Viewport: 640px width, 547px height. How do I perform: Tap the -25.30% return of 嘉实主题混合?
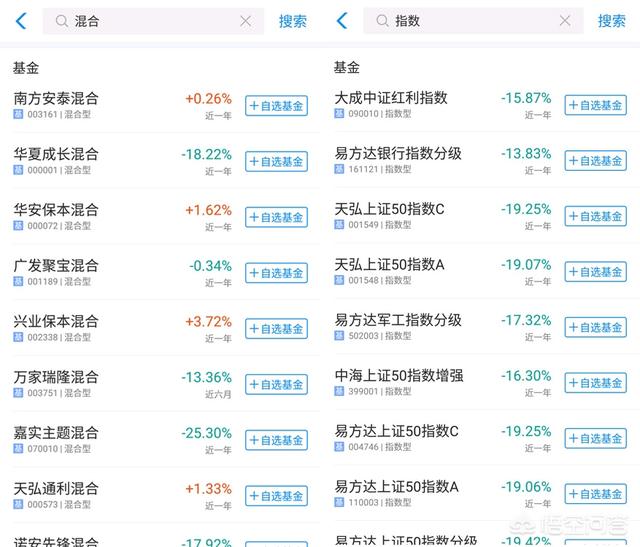pos(207,433)
